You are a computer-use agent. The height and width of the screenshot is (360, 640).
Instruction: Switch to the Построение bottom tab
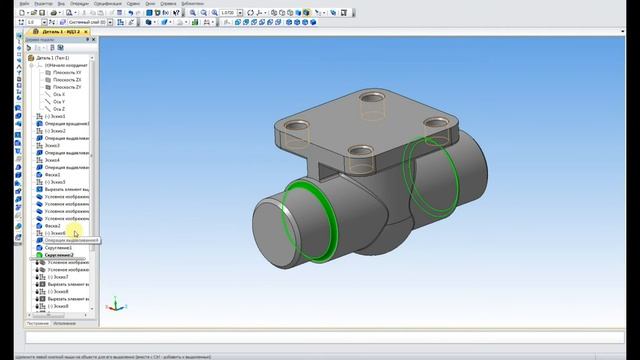(38, 323)
